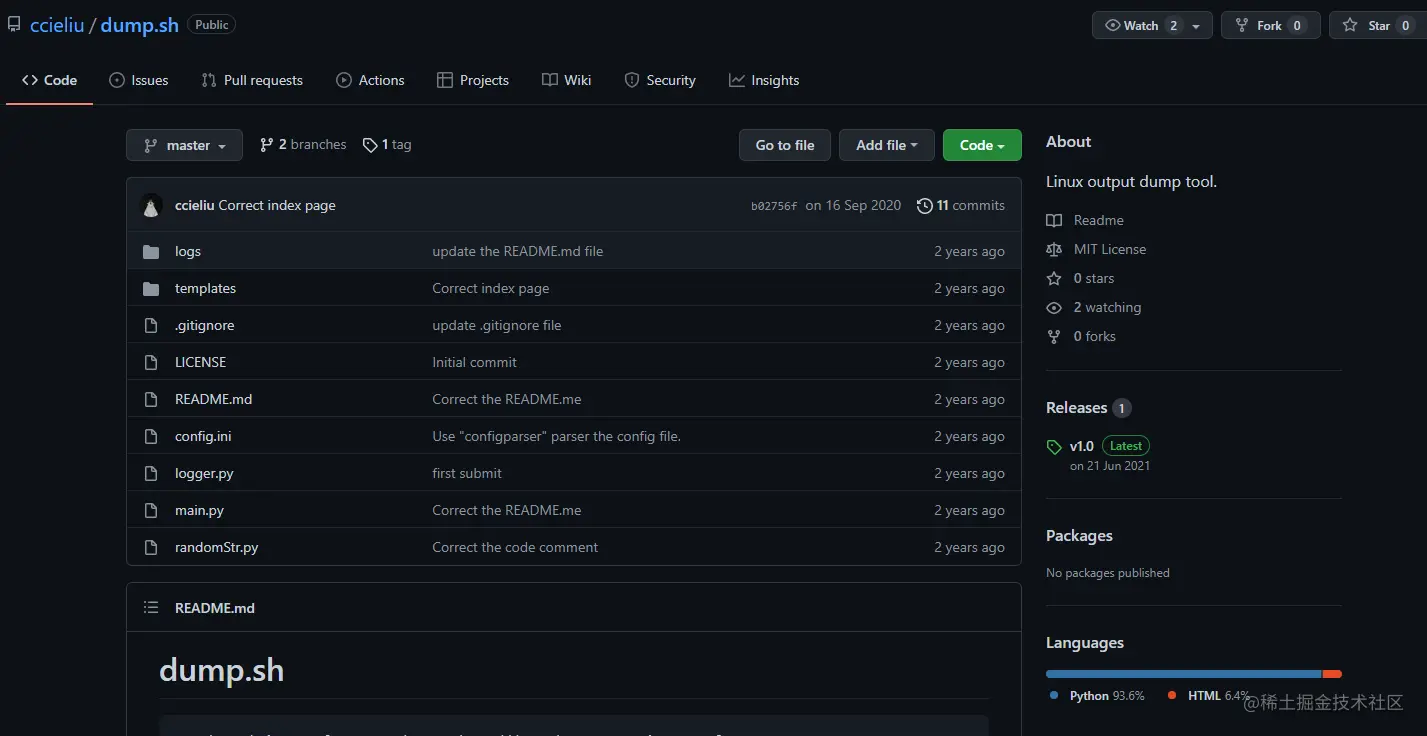
Task: Click the MIT License scale icon
Action: [x=1054, y=250]
